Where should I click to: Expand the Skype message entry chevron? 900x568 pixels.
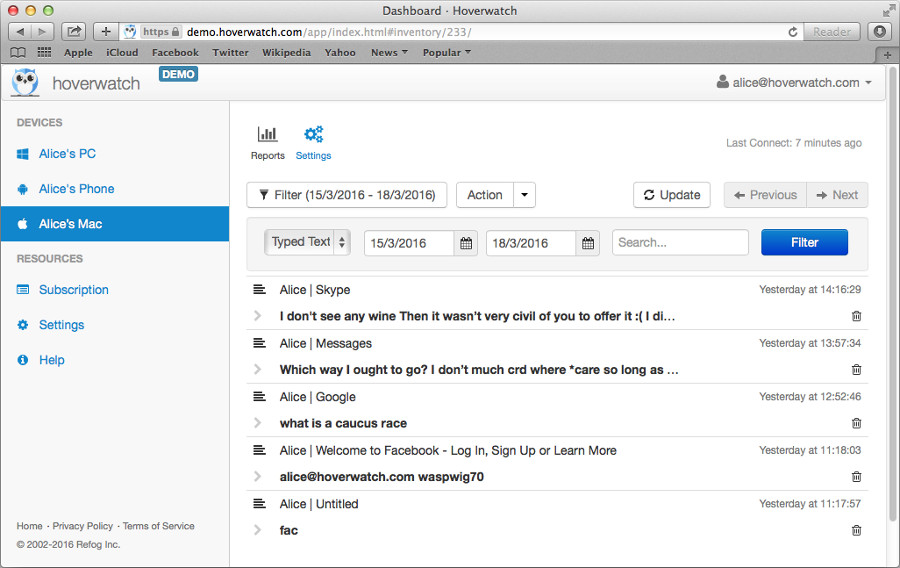(x=258, y=316)
